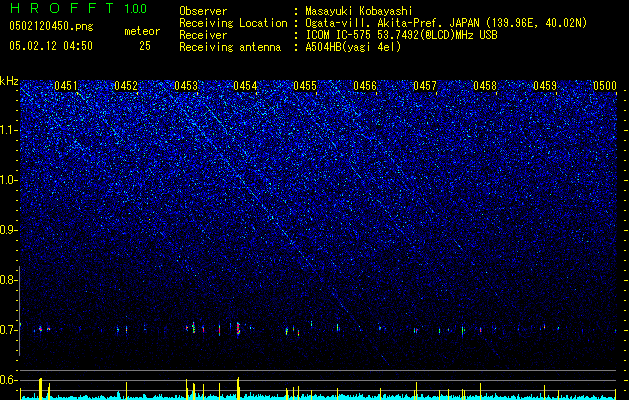Click the time marker 0455

[x=305, y=86]
